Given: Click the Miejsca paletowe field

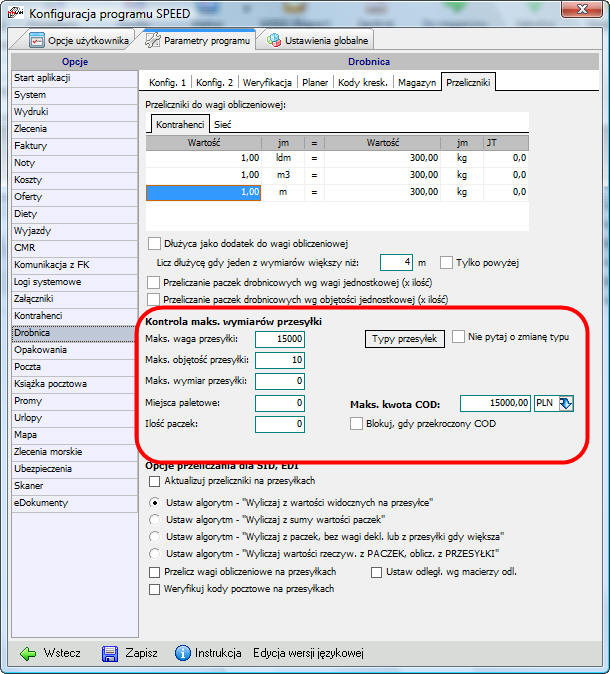Looking at the screenshot, I should coord(280,403).
